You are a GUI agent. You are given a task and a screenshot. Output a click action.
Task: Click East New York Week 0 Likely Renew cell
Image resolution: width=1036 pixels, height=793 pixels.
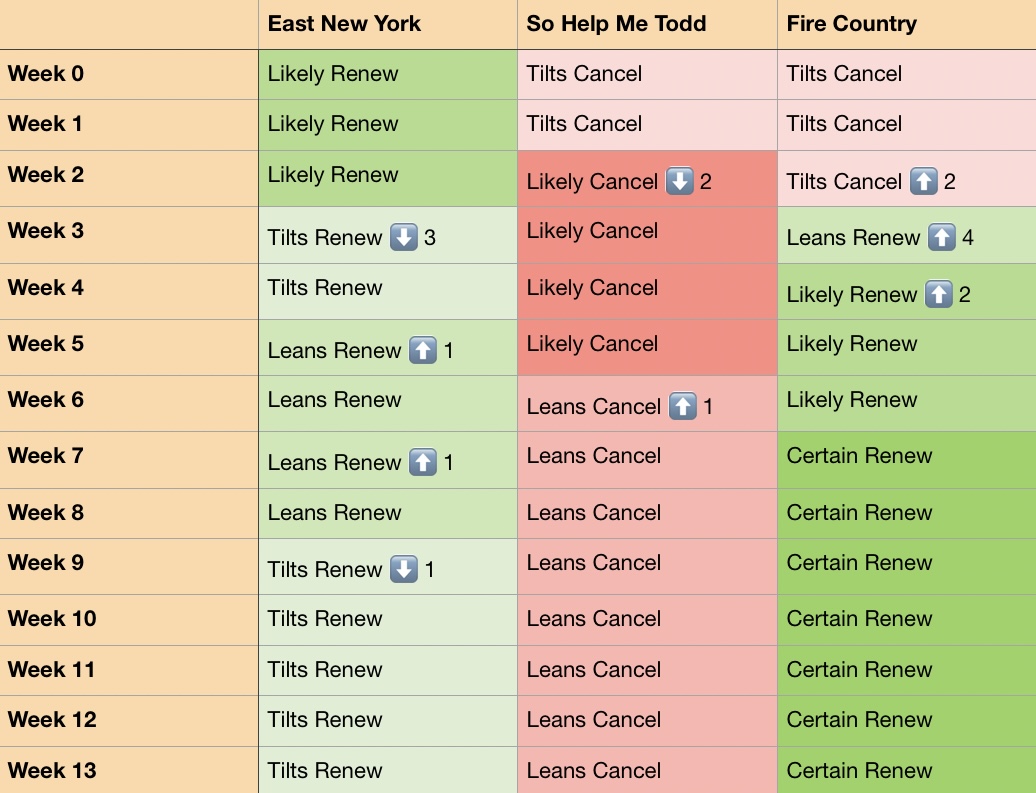coord(388,75)
